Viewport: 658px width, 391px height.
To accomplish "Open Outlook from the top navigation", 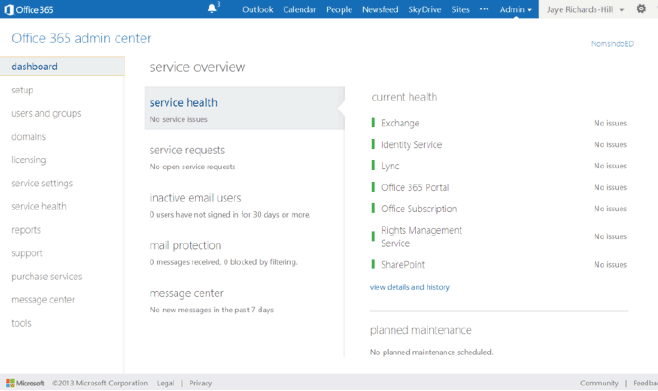I will [258, 9].
